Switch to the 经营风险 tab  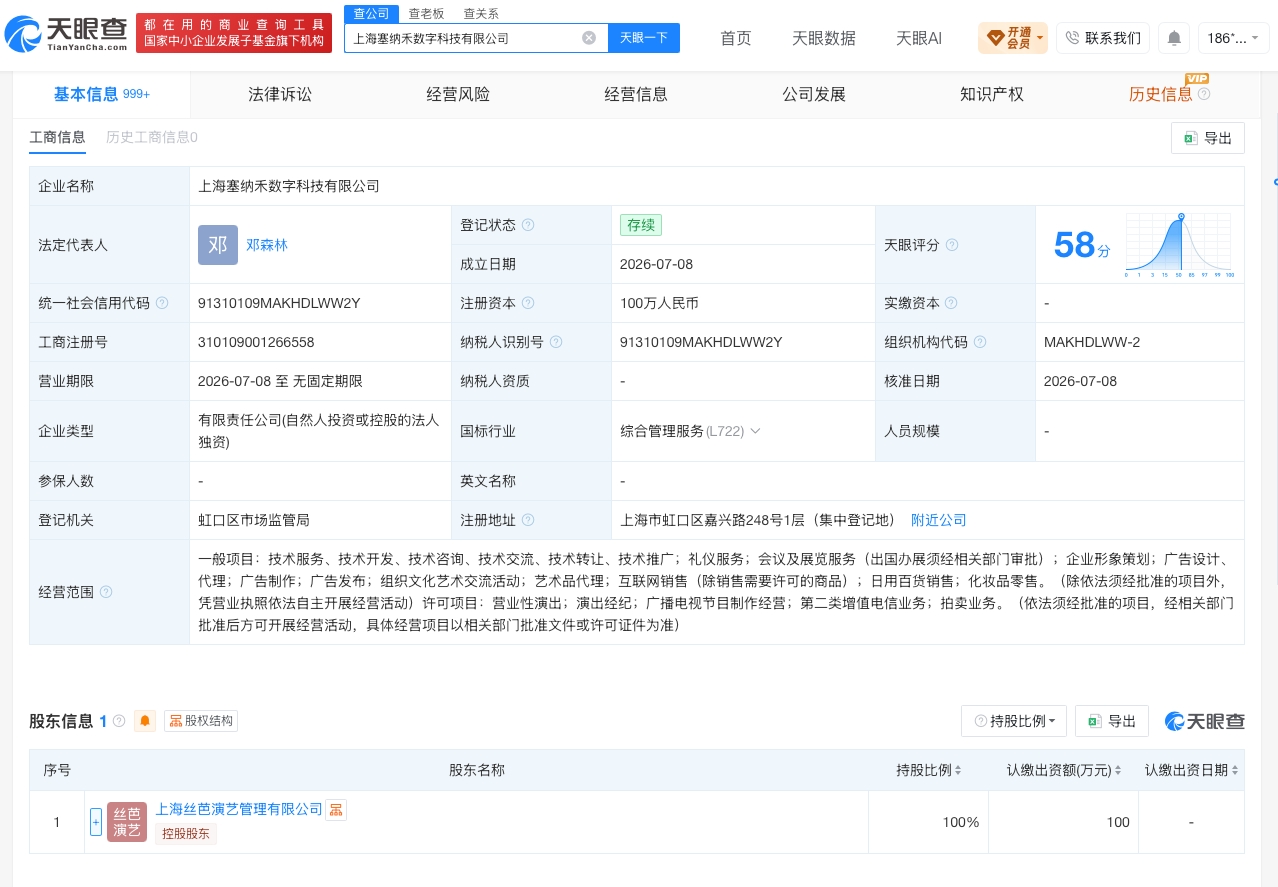(458, 94)
